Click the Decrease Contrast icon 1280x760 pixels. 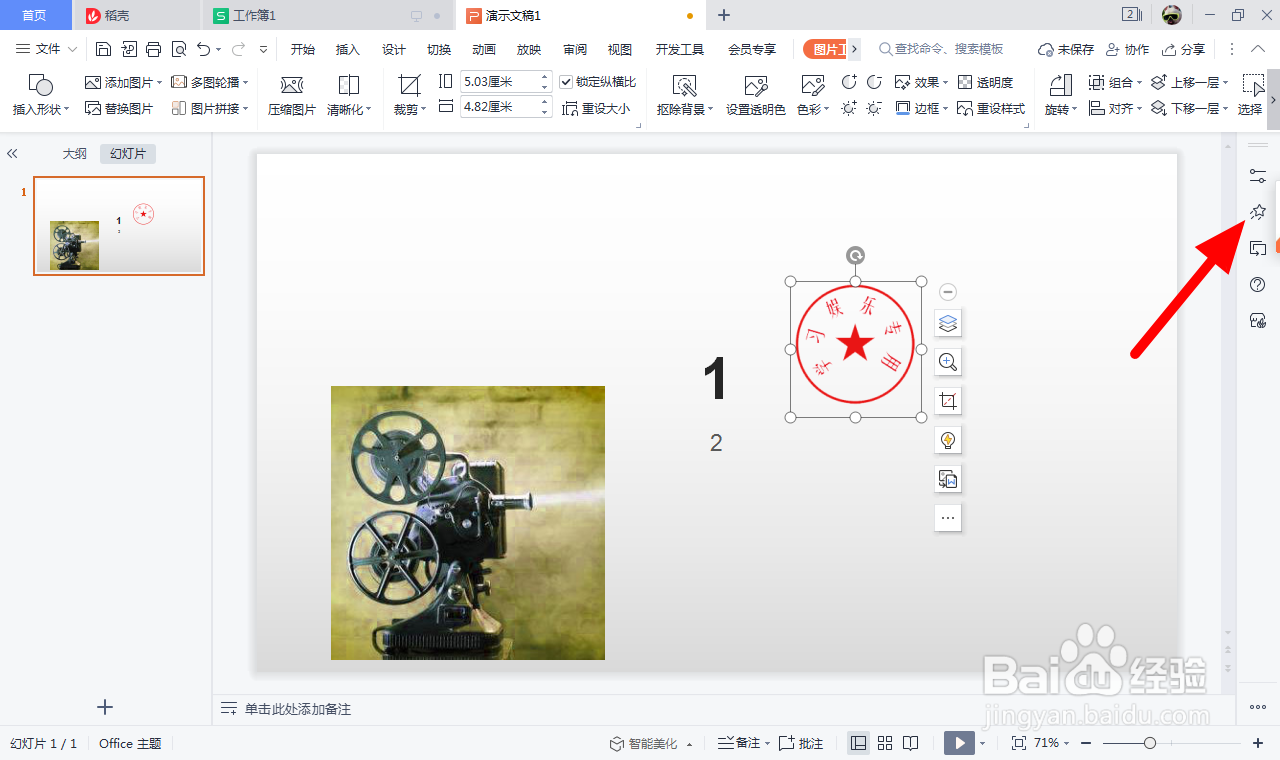874,82
